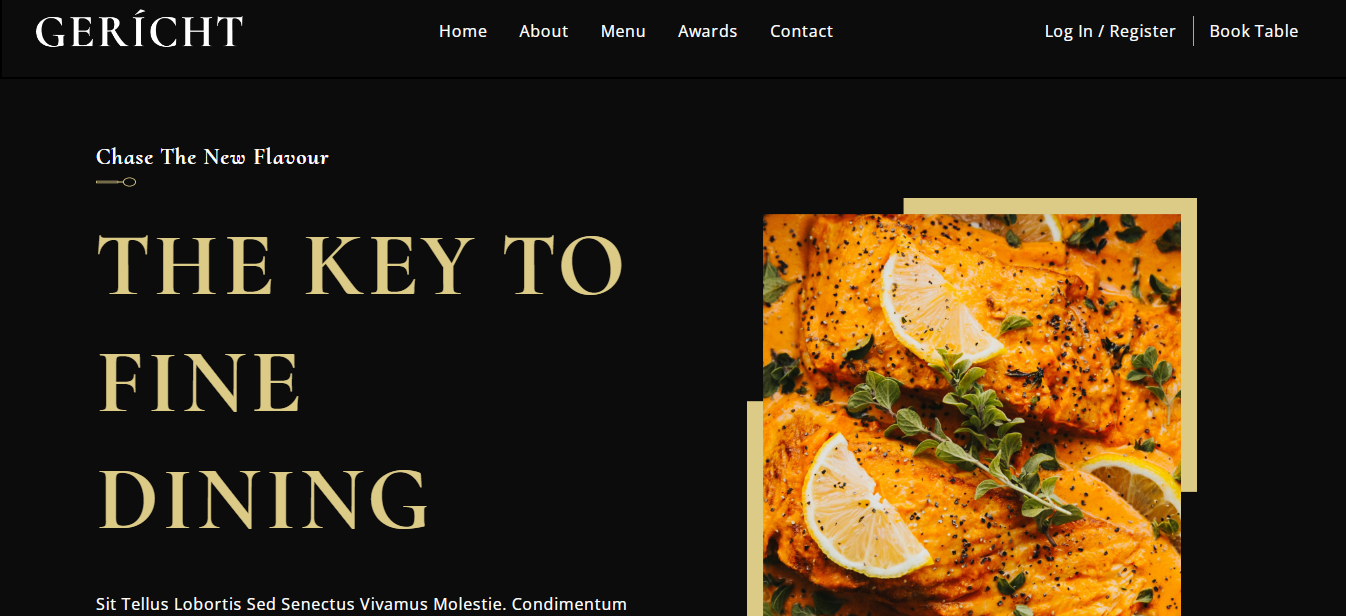Select Menu in the navigation bar
Screen dimensions: 1346x616
coord(623,31)
